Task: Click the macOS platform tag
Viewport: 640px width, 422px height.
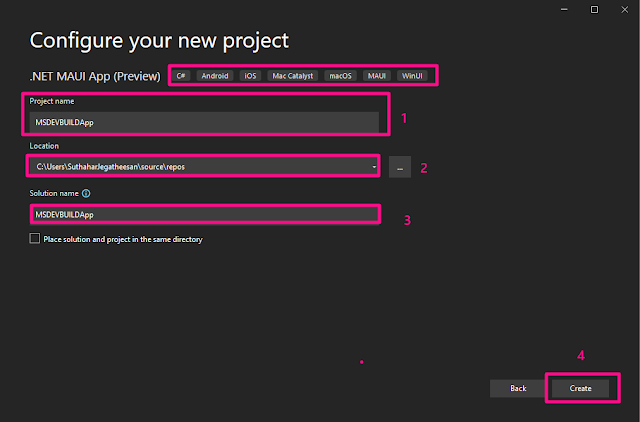Action: pyautogui.click(x=342, y=75)
